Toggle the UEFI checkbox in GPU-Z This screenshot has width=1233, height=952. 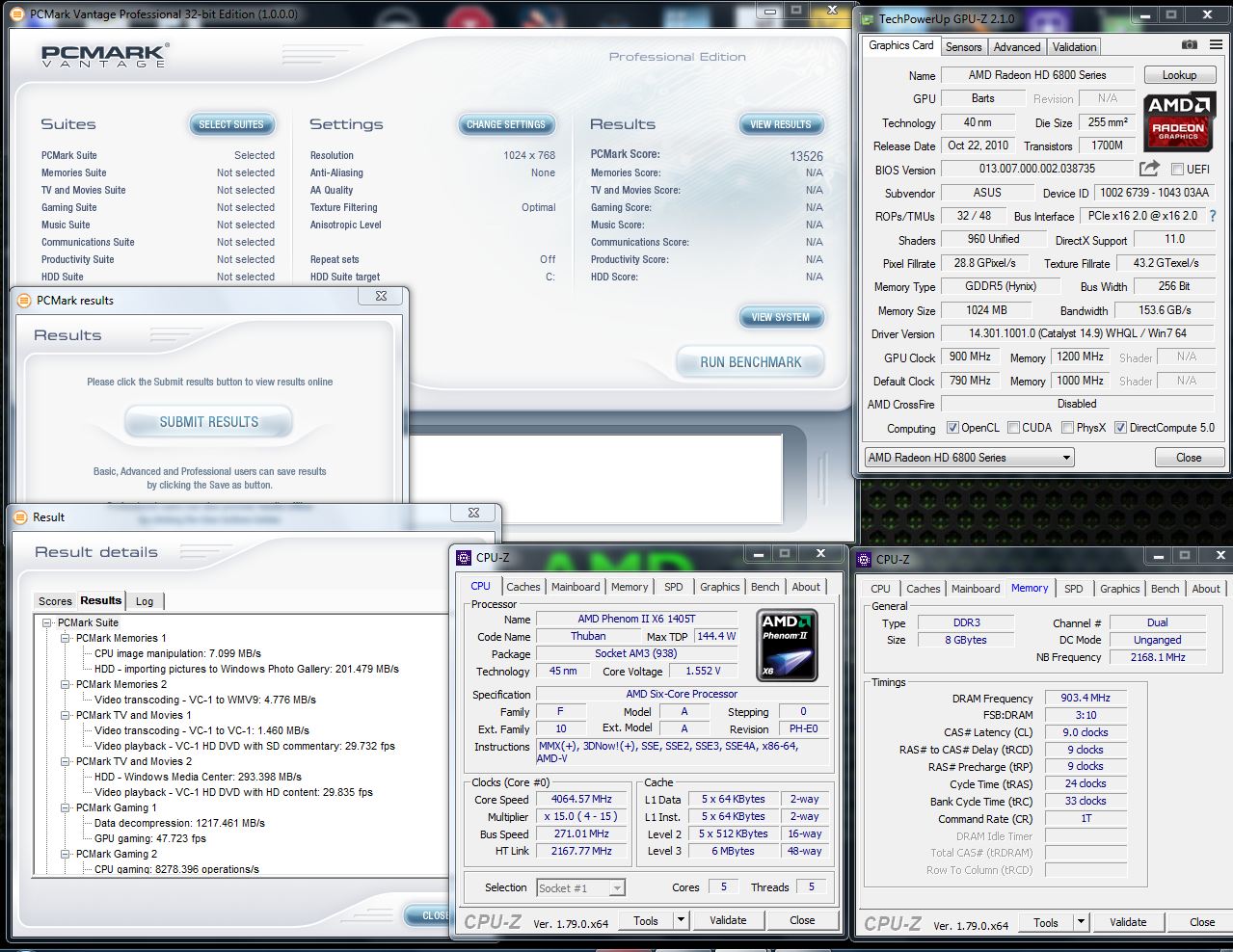pos(1176,170)
